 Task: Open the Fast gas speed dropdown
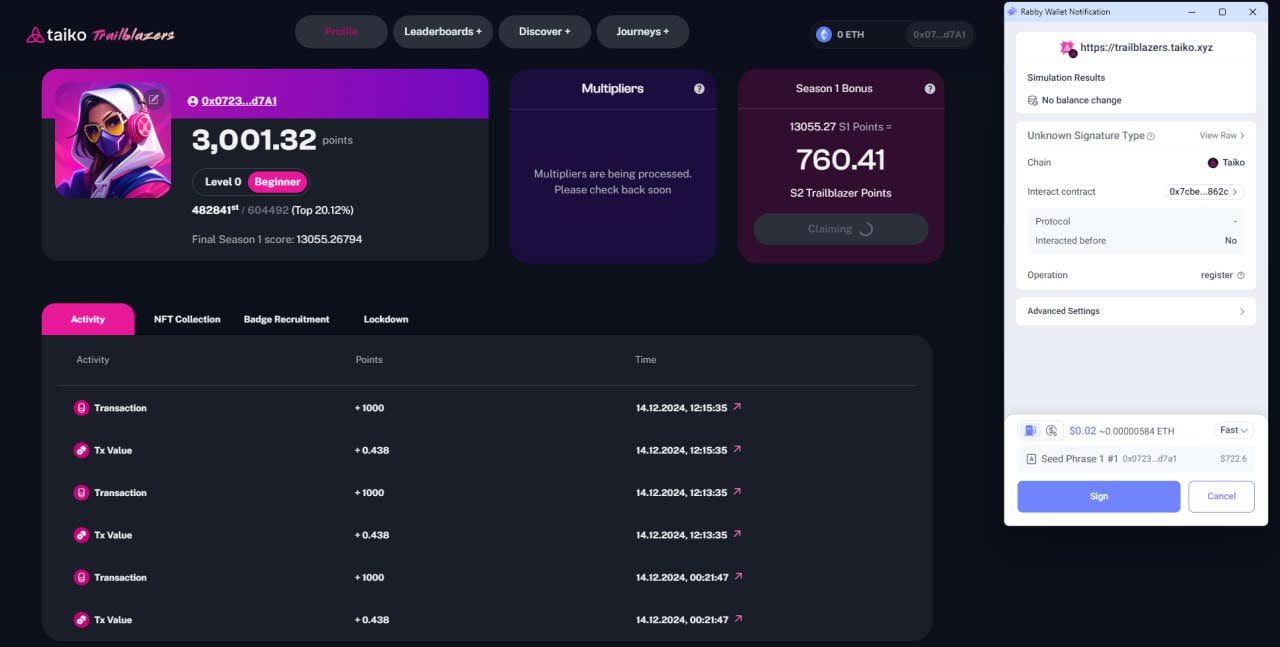1234,430
